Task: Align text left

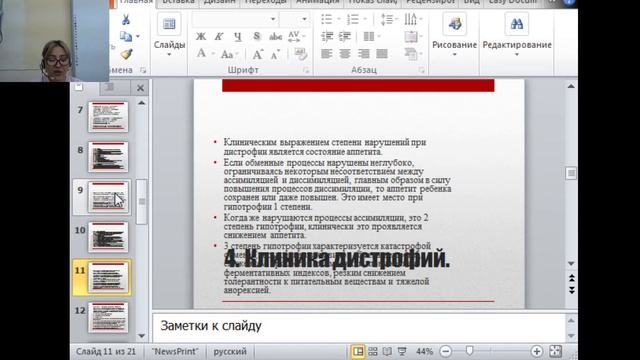Action: coord(327,54)
